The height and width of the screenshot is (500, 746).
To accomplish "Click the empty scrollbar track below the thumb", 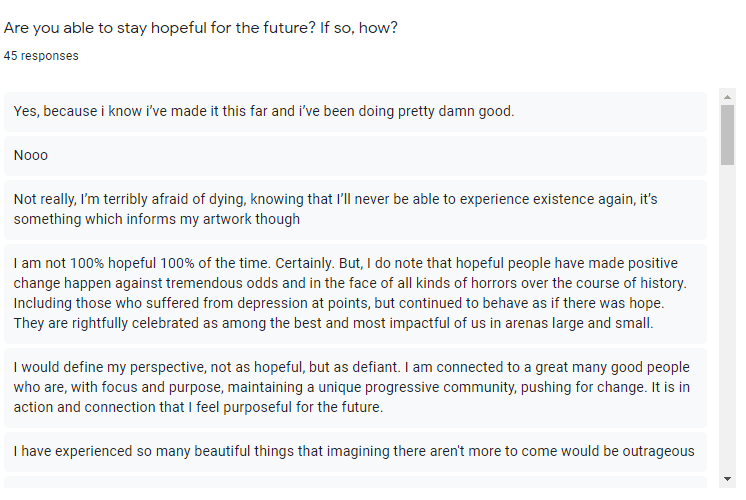I will pyautogui.click(x=727, y=320).
